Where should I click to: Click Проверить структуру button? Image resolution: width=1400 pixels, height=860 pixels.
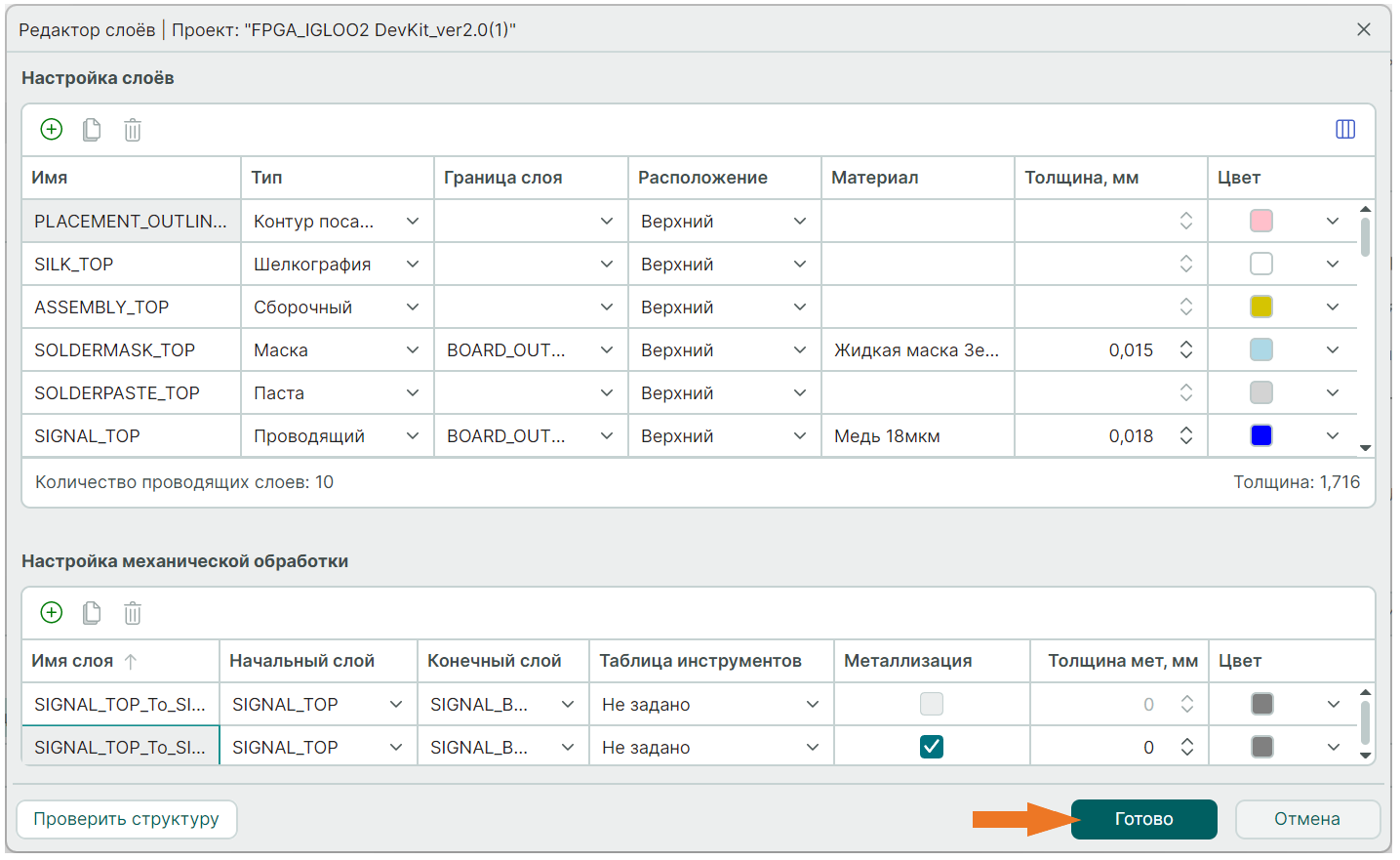tap(127, 819)
